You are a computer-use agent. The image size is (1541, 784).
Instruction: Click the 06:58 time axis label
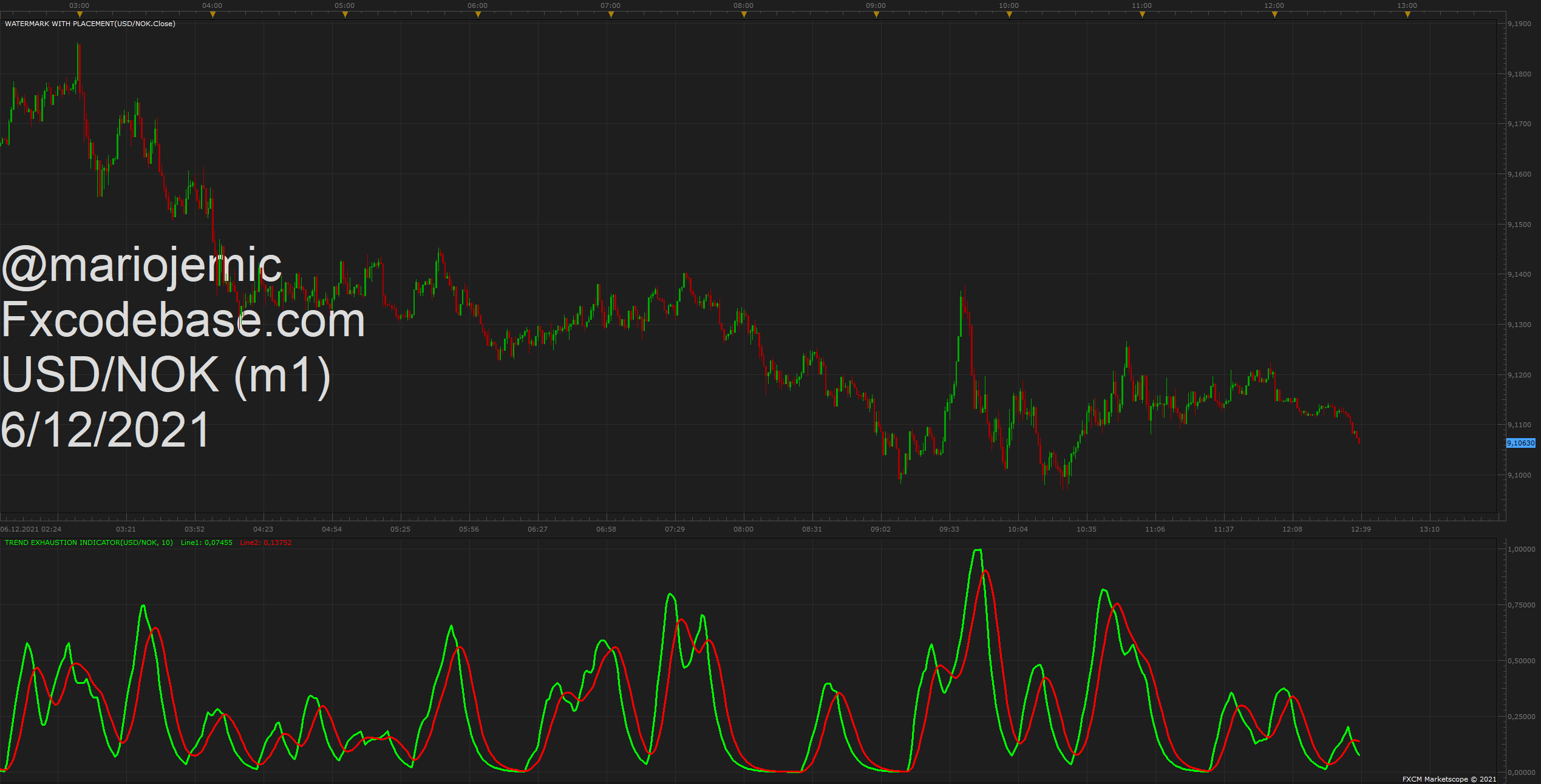point(606,529)
